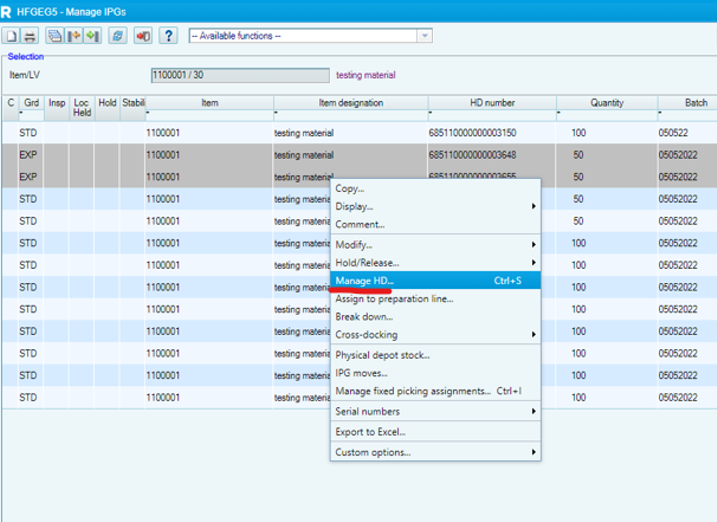The width and height of the screenshot is (717, 522).
Task: Click the new blank document toolbar icon
Action: click(x=12, y=36)
